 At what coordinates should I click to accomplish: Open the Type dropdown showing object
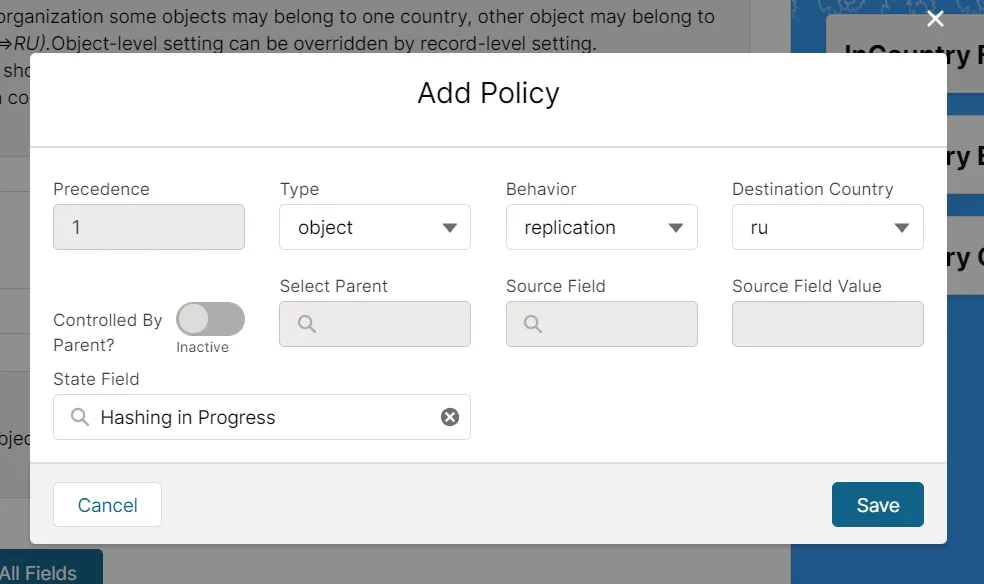click(375, 227)
